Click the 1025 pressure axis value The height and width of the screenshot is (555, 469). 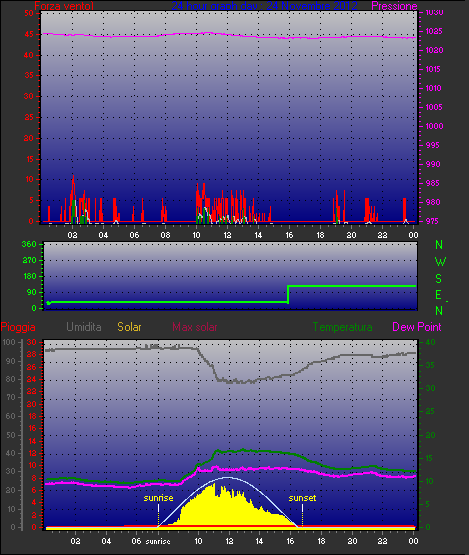433,31
